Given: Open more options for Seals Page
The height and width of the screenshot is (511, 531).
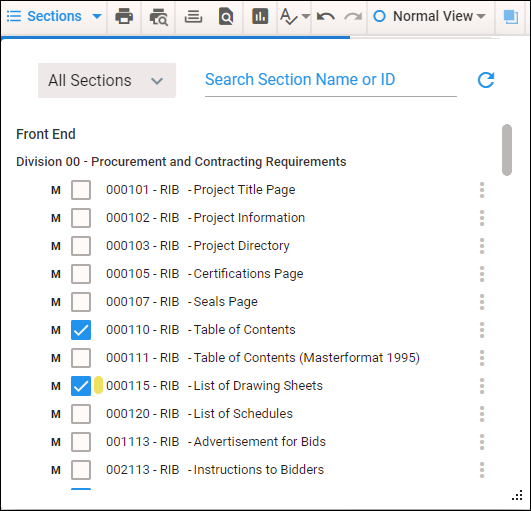Looking at the screenshot, I should click(482, 302).
